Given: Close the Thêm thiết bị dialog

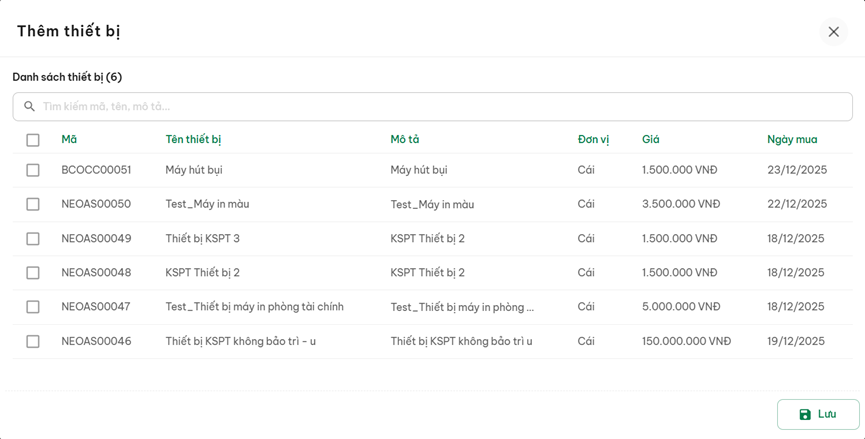Looking at the screenshot, I should [833, 32].
